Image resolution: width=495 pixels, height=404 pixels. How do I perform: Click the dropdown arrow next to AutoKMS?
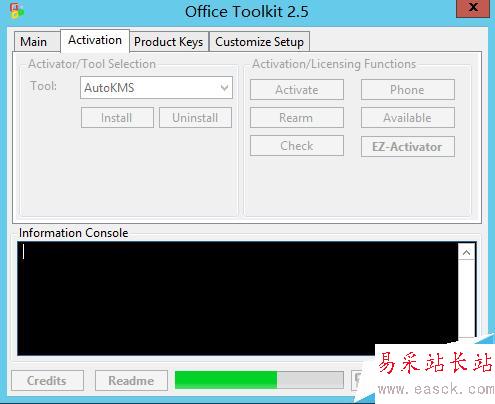pyautogui.click(x=224, y=88)
